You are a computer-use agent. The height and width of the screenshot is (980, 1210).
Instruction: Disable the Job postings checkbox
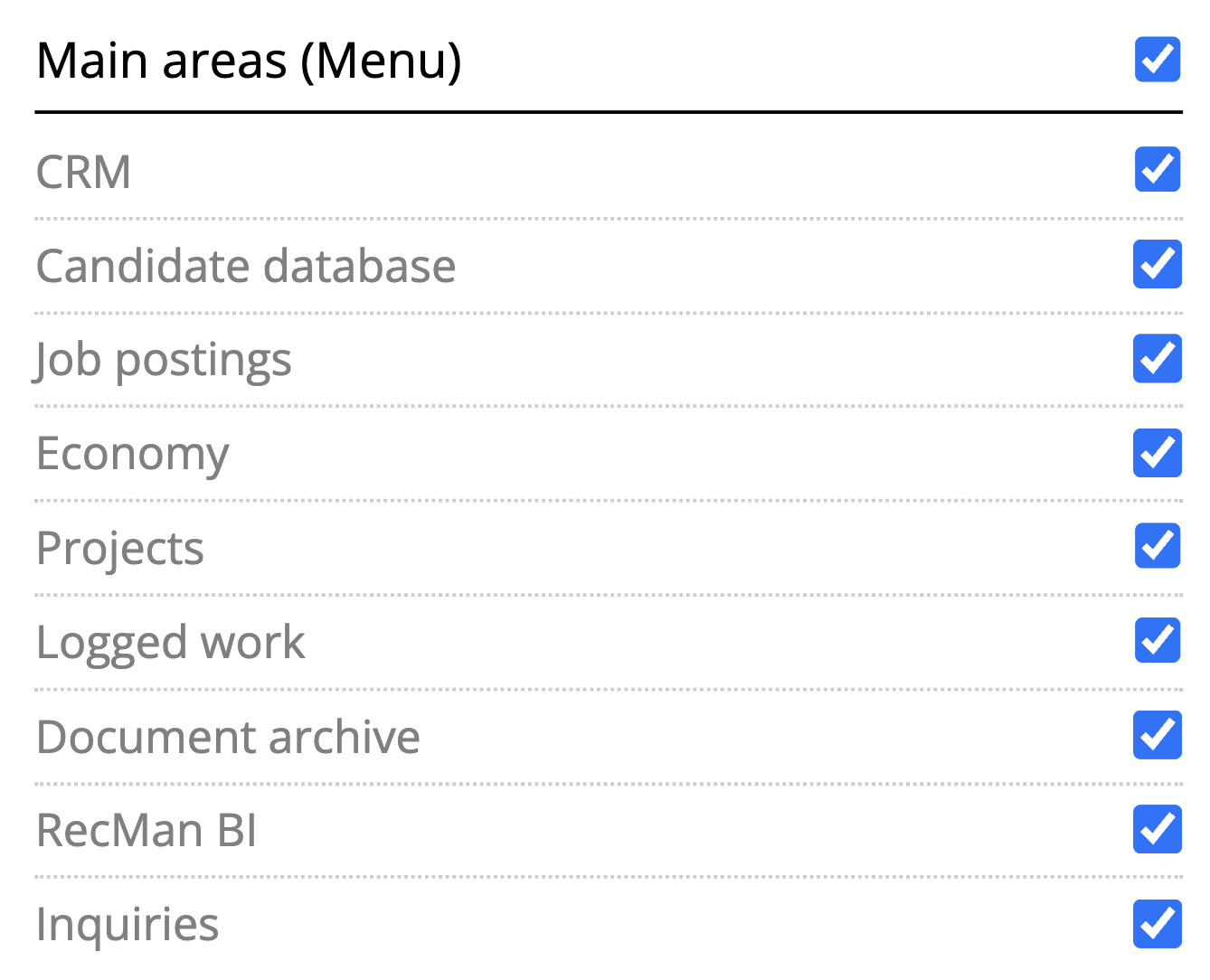[1157, 358]
